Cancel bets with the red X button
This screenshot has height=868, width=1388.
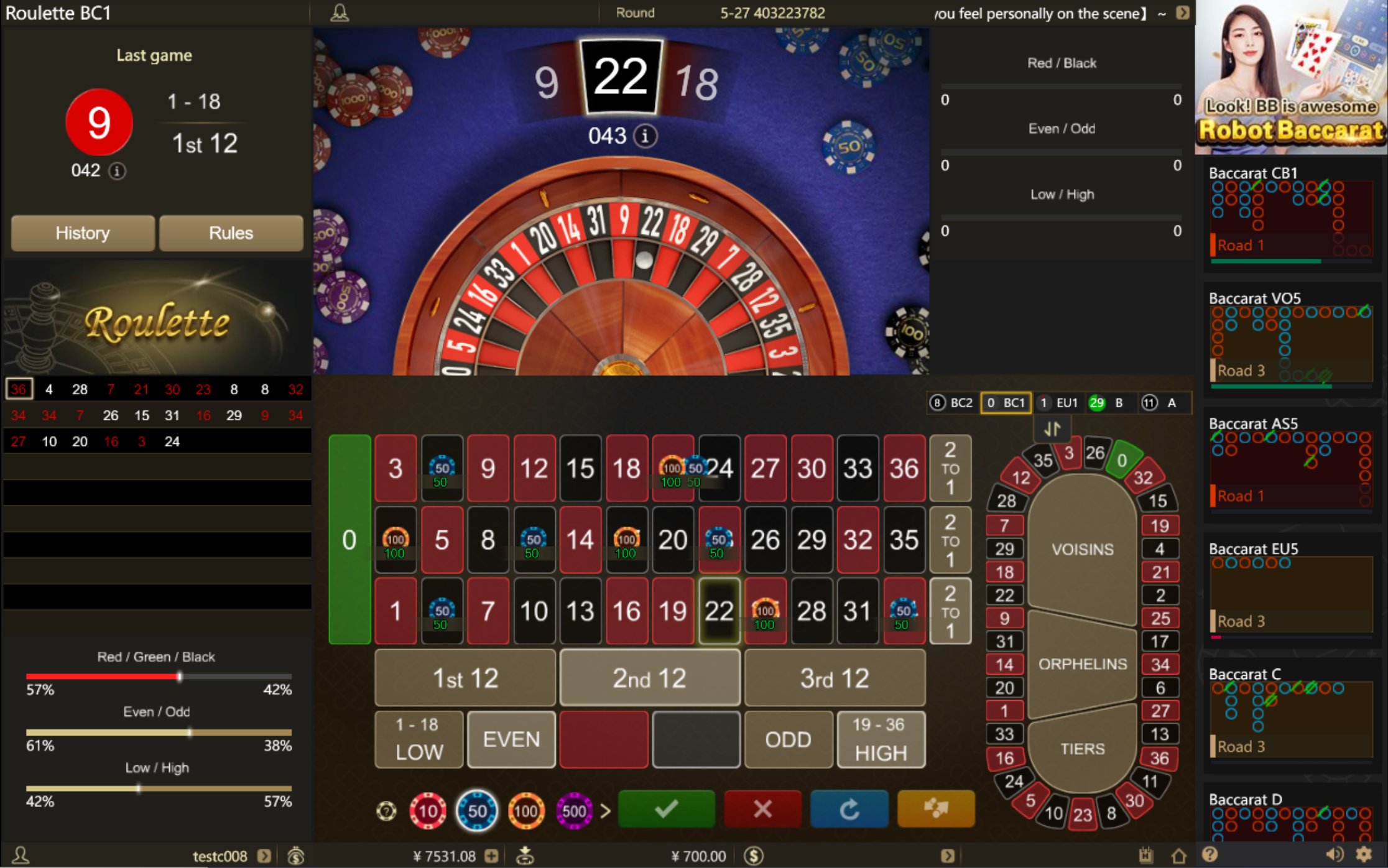coord(762,809)
